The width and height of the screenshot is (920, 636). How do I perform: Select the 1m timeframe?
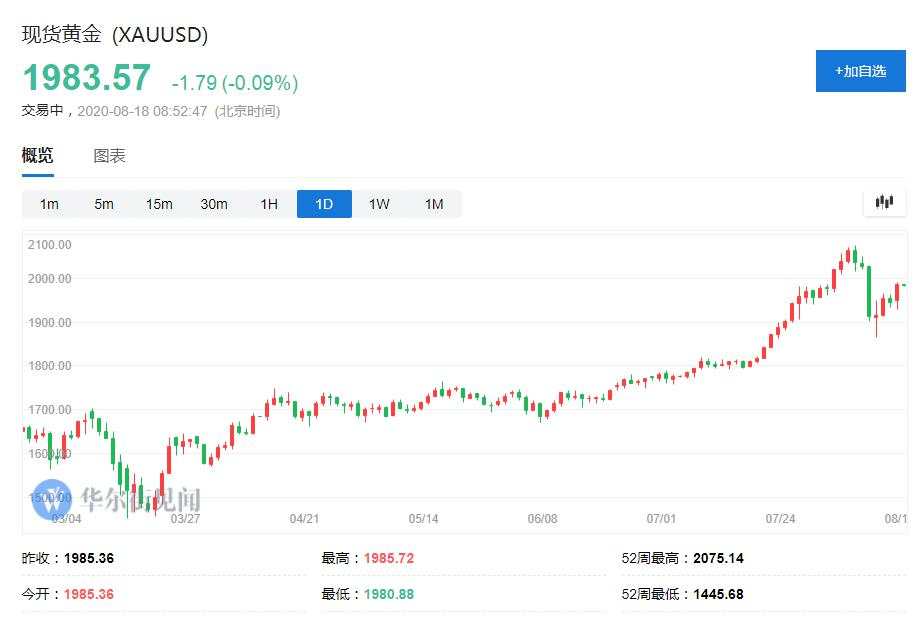(x=49, y=204)
